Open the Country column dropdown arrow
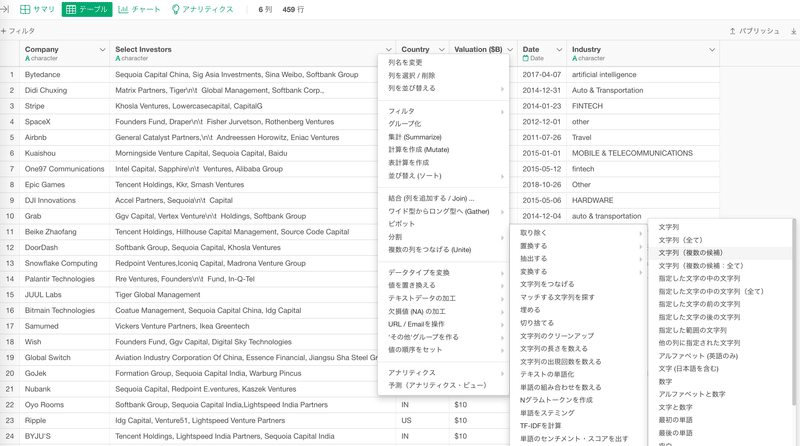 [x=442, y=49]
